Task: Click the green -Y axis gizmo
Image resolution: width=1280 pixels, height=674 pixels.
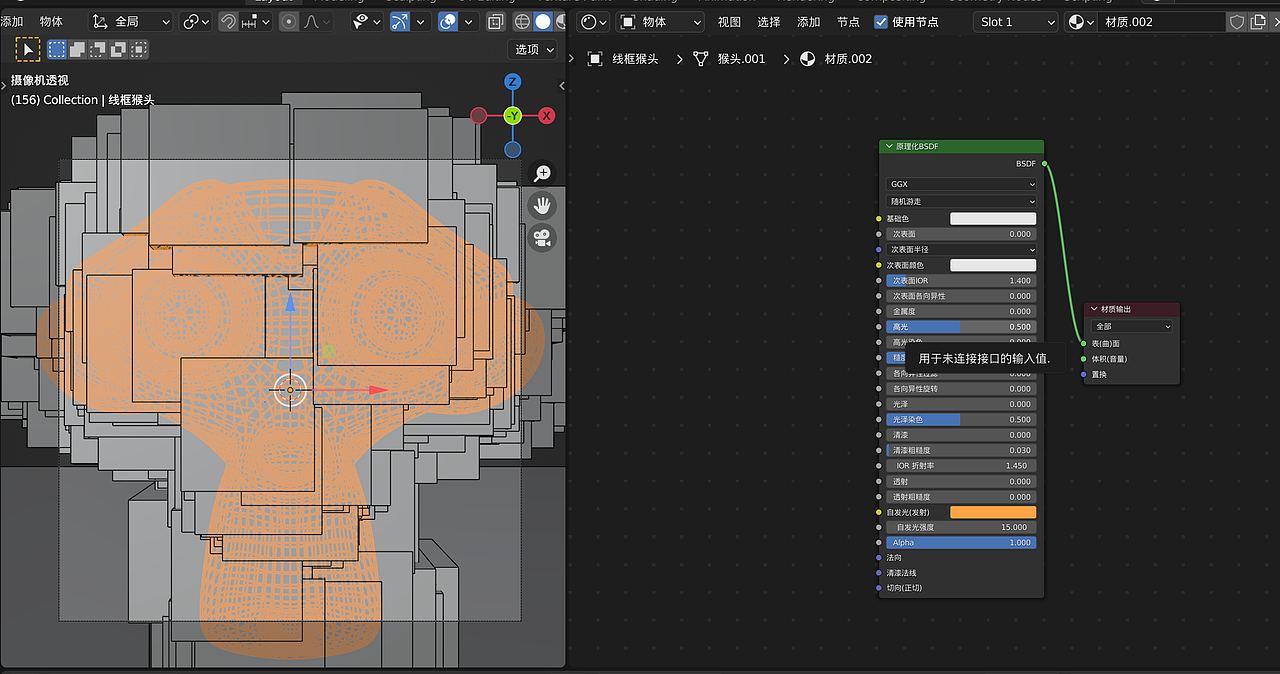Action: point(512,116)
